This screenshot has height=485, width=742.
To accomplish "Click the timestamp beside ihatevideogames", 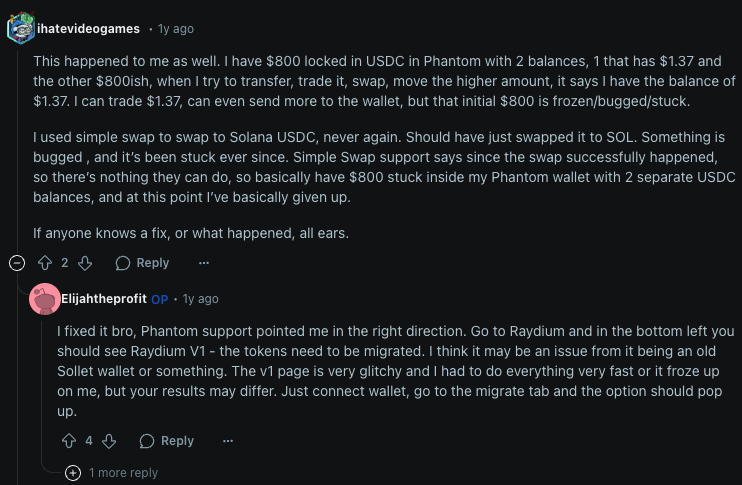I will [x=176, y=29].
